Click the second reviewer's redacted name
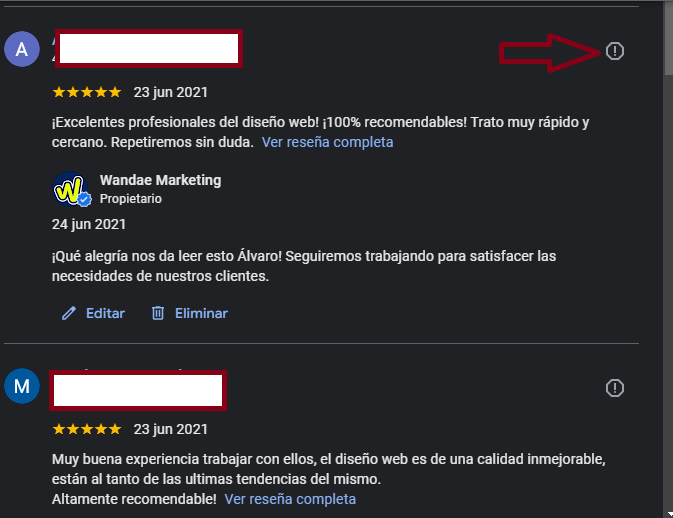 click(138, 390)
